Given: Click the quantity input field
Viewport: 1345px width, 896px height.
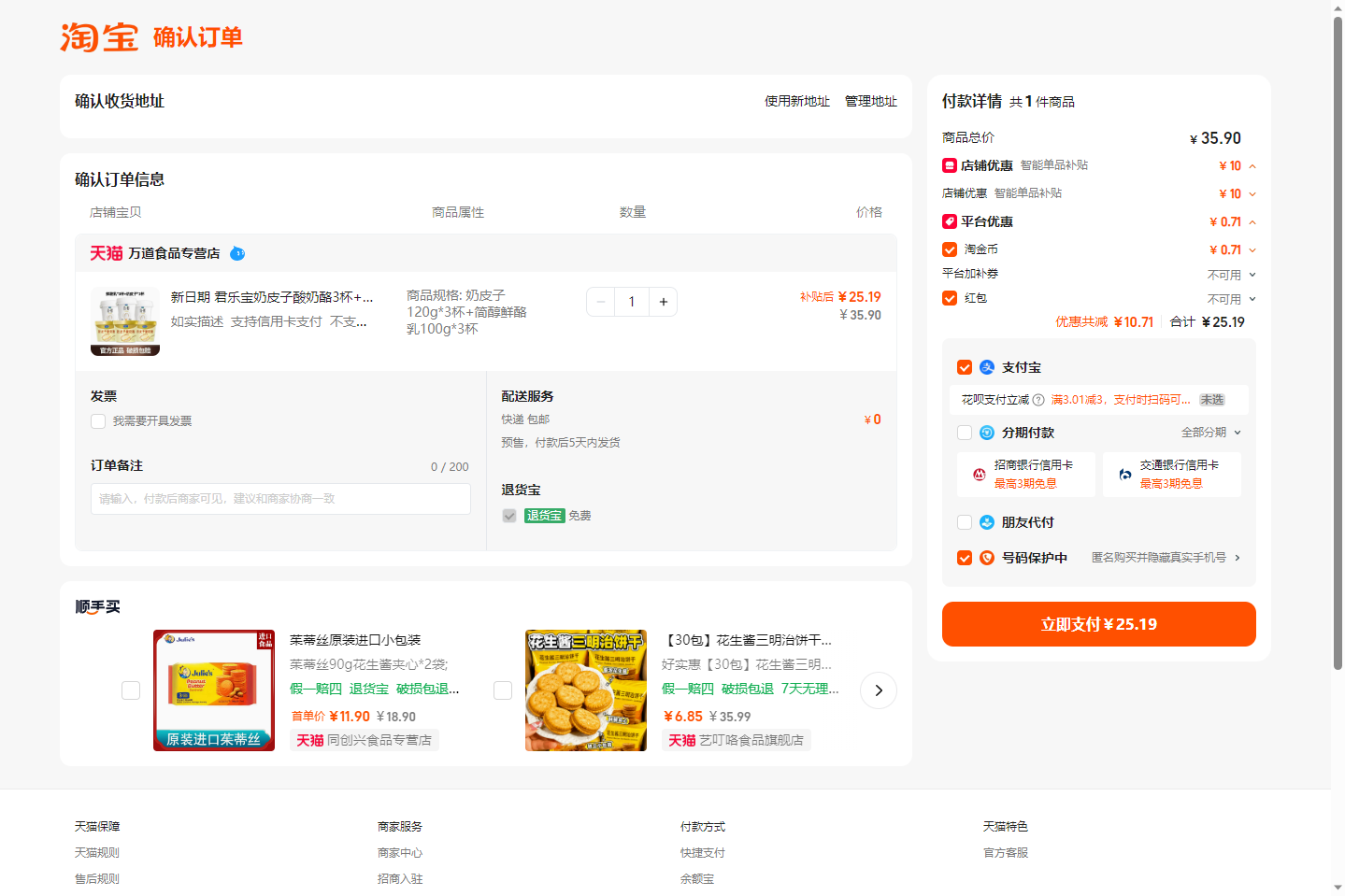Looking at the screenshot, I should click(632, 302).
